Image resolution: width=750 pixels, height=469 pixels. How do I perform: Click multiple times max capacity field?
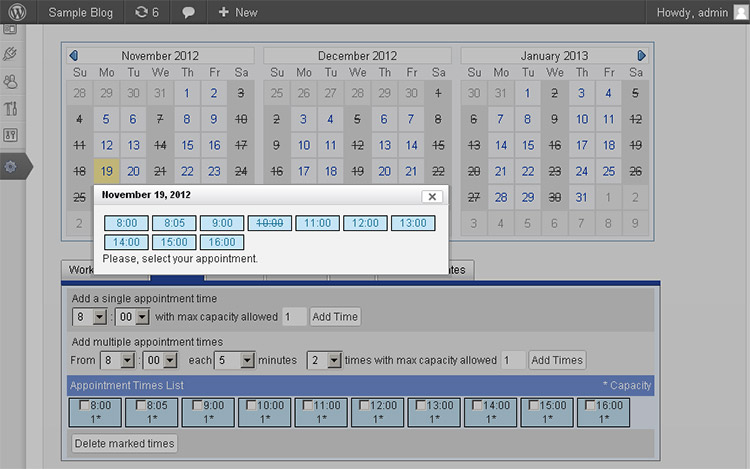[x=513, y=360]
